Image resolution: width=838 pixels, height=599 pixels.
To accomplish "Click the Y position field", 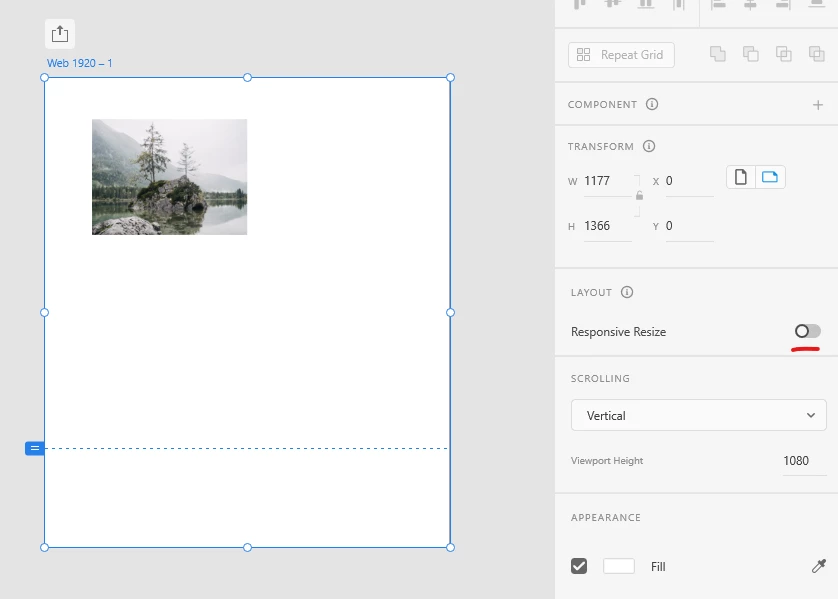I will 689,226.
